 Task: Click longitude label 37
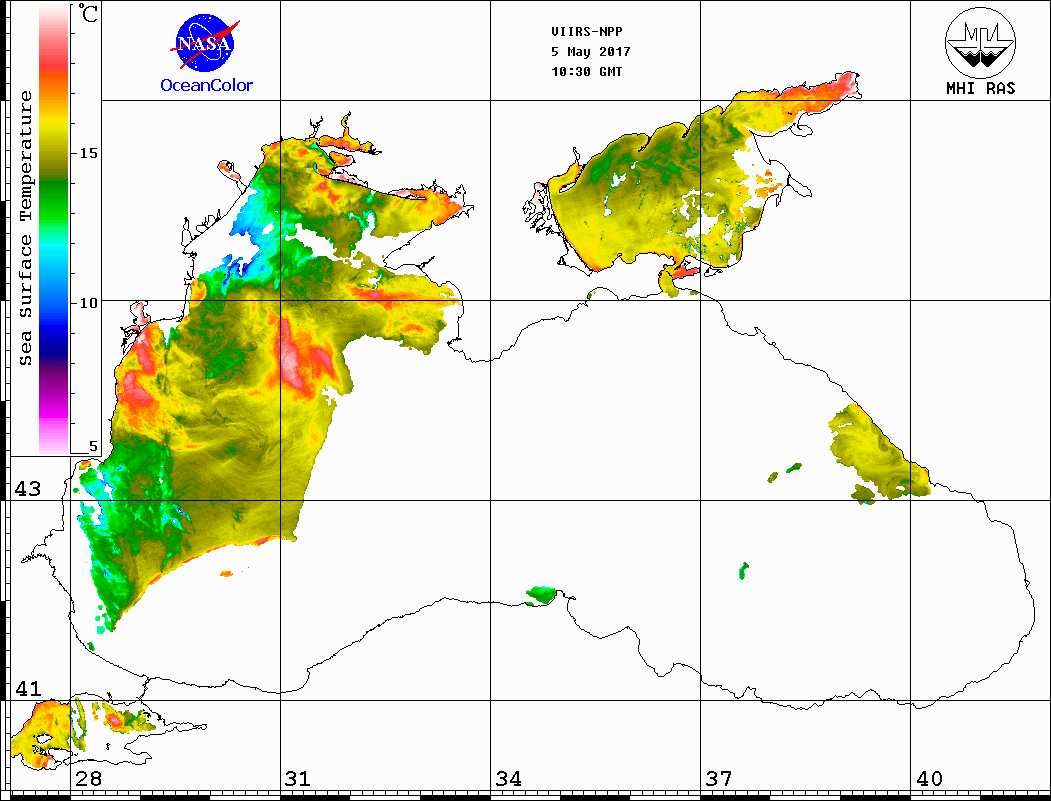pos(719,778)
